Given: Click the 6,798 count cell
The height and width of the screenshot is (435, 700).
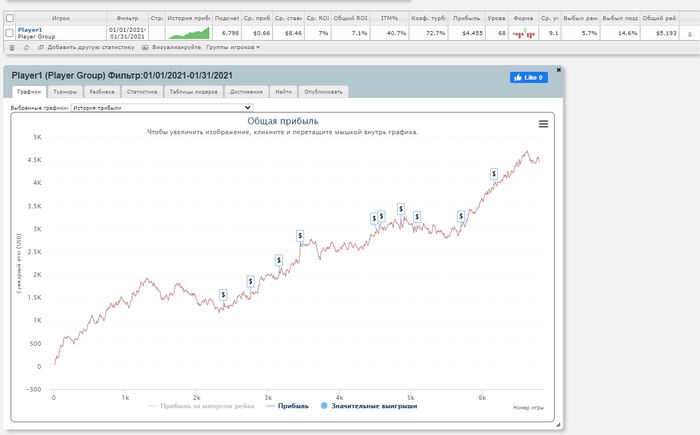Looking at the screenshot, I should (x=227, y=33).
